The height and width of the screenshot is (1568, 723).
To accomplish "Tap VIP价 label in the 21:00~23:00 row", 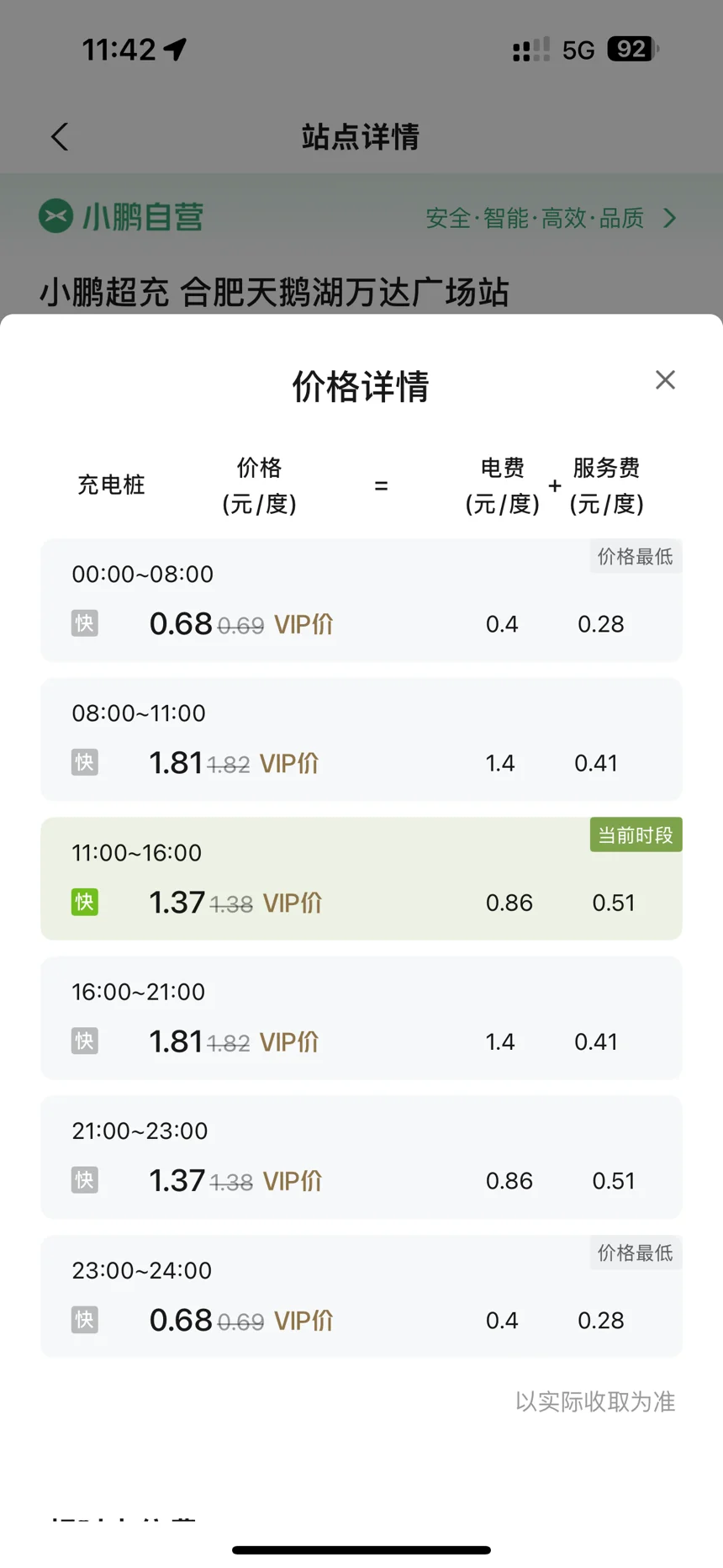I will 293,1181.
